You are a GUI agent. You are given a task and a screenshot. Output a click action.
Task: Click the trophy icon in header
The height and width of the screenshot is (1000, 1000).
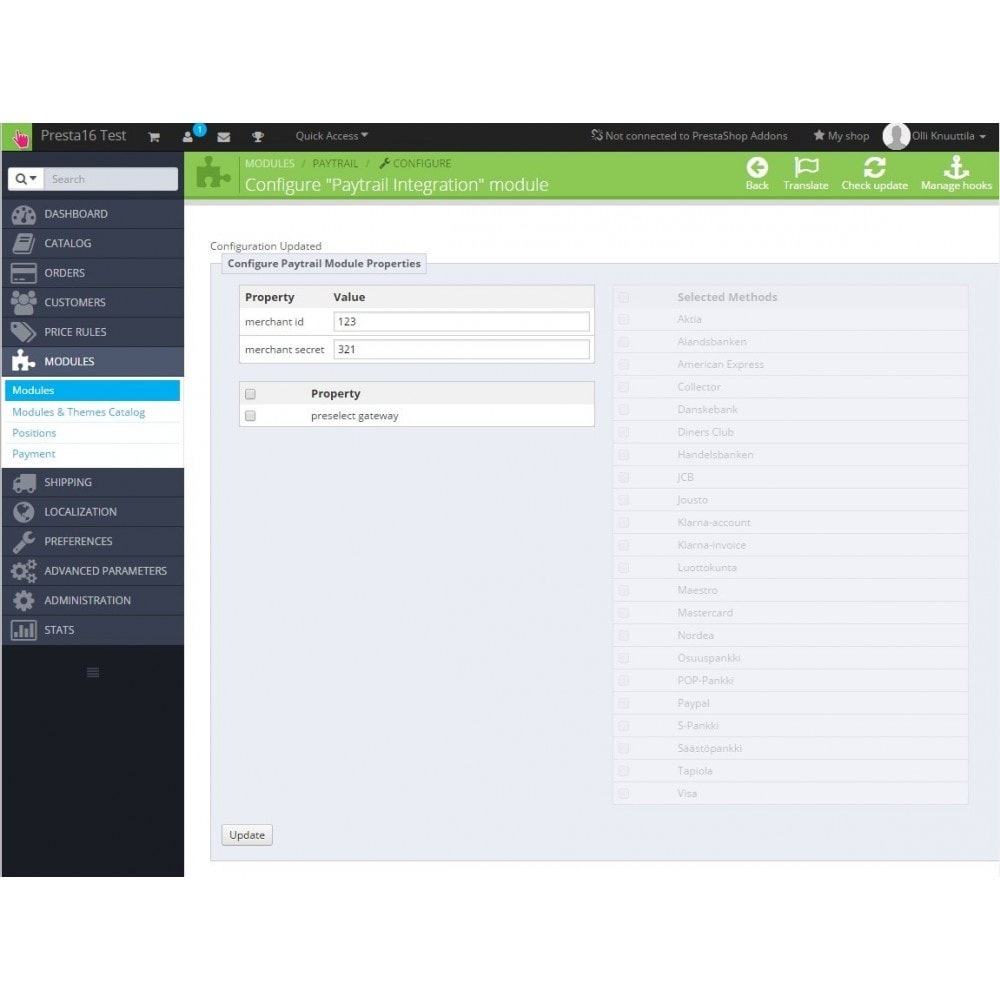258,137
